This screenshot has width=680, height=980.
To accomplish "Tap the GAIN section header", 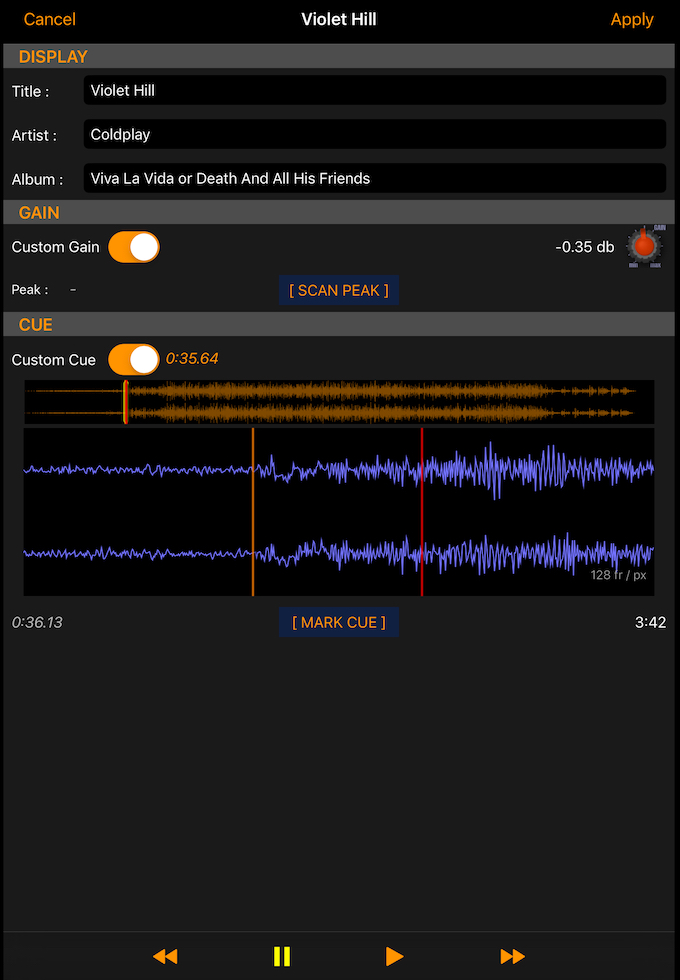I will (x=339, y=212).
